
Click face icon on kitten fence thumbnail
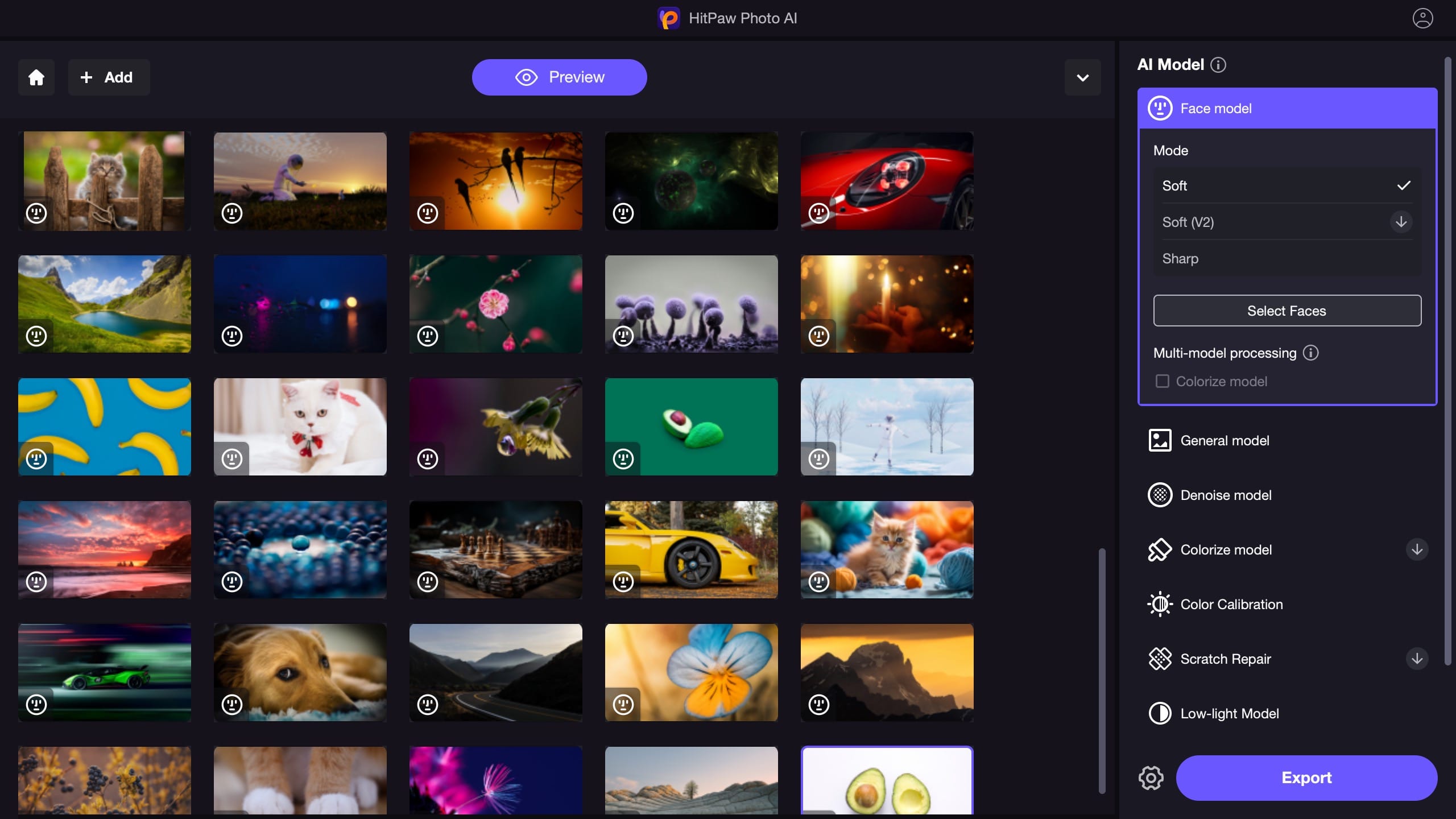(x=36, y=213)
